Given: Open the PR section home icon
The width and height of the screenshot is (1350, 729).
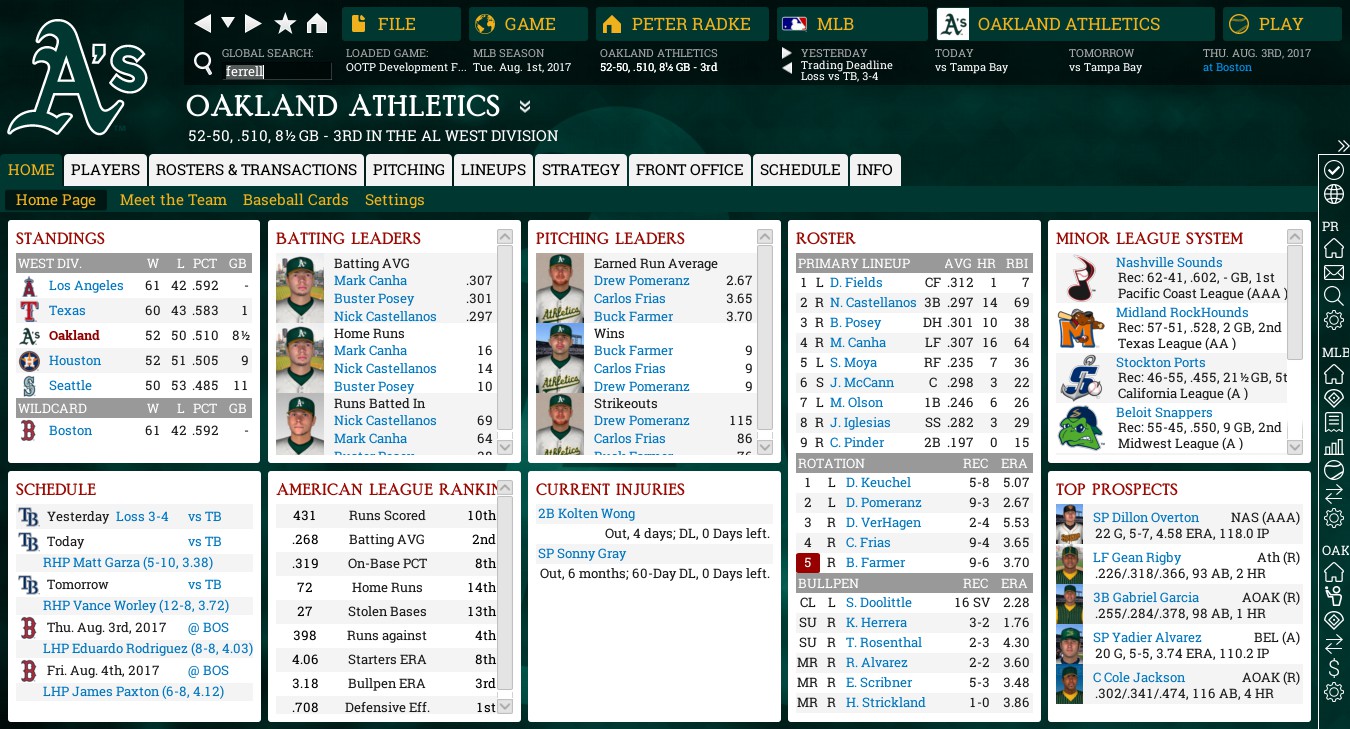Looking at the screenshot, I should [x=1333, y=248].
